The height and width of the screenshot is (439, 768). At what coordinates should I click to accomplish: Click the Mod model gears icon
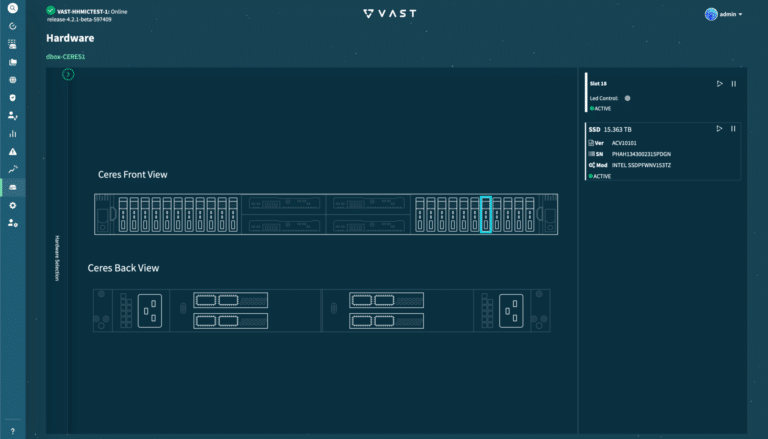[592, 165]
